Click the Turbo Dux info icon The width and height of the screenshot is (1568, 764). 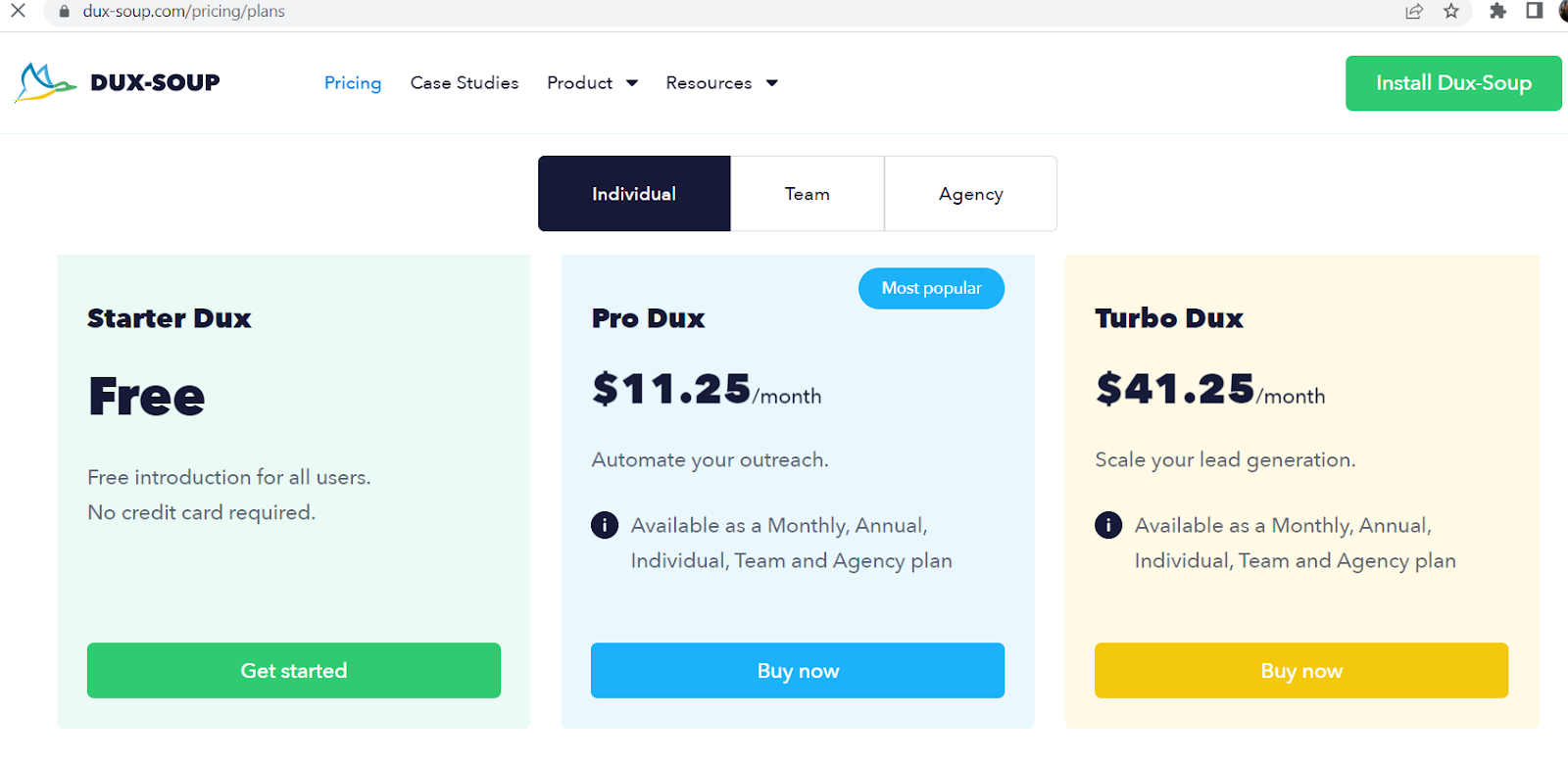coord(1108,526)
